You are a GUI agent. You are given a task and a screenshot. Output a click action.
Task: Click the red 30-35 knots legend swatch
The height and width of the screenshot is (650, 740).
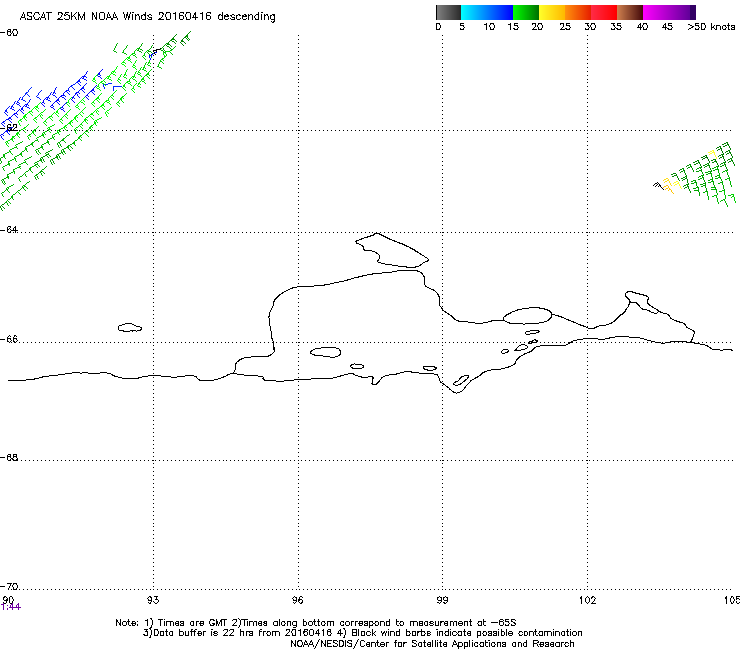(604, 12)
